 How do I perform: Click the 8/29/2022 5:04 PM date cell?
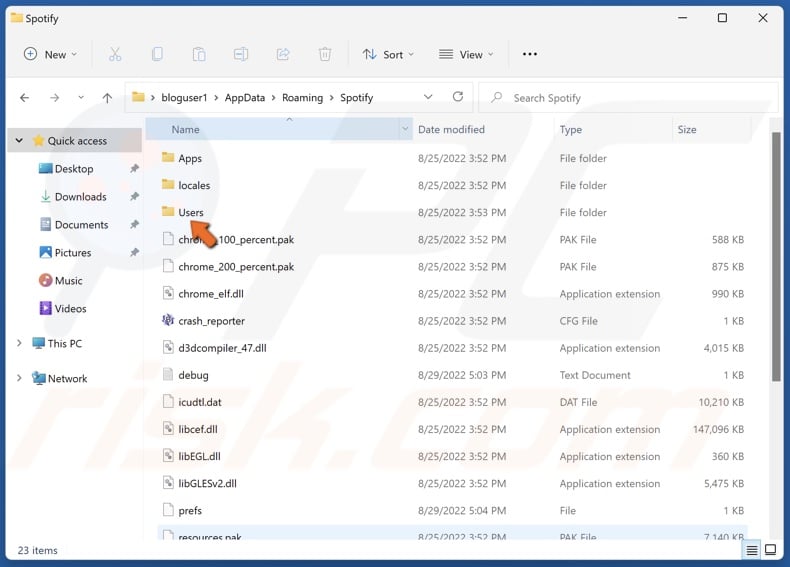(x=462, y=511)
